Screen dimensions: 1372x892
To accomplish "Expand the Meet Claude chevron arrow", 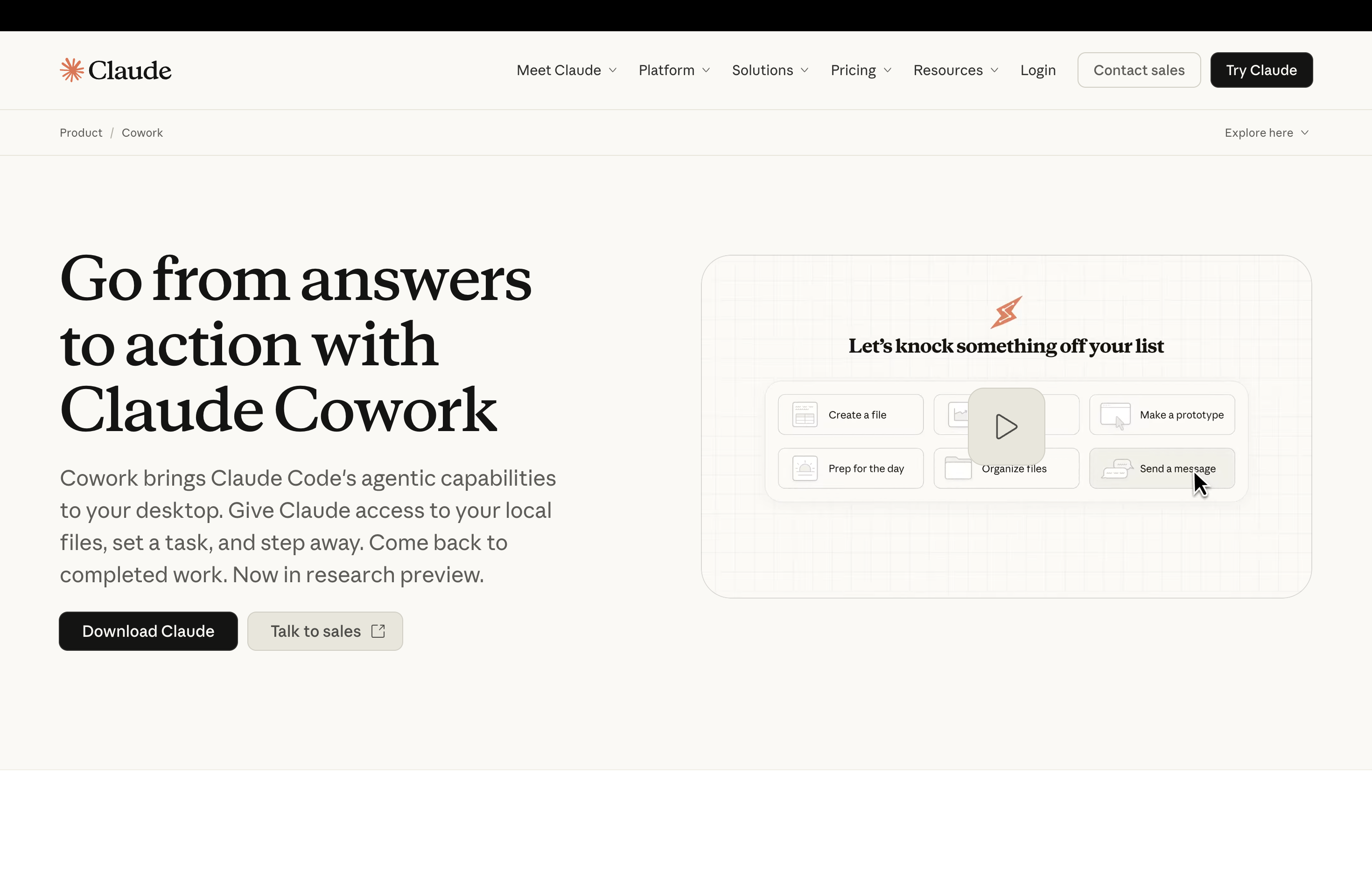I will pyautogui.click(x=613, y=70).
